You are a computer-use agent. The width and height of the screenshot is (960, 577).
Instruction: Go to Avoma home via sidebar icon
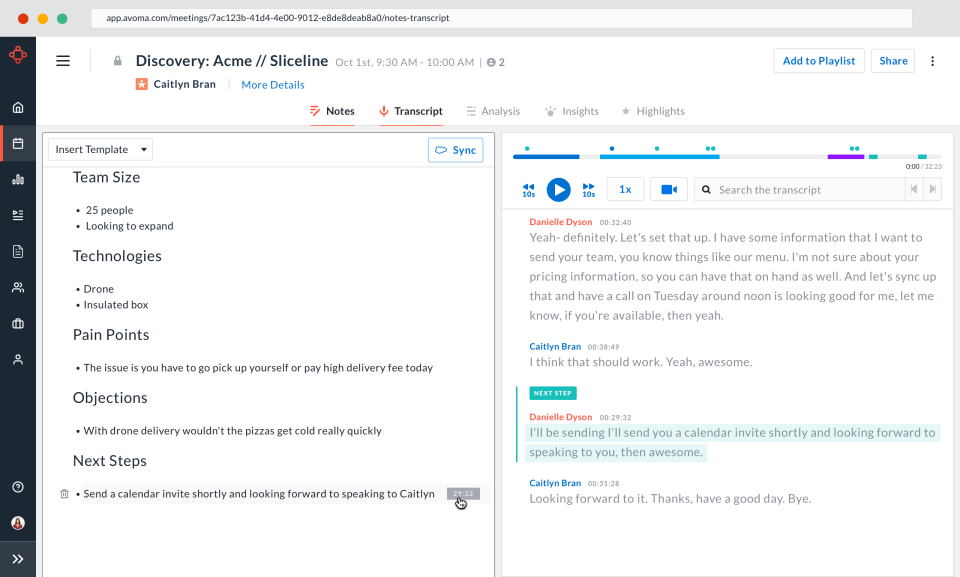point(17,107)
